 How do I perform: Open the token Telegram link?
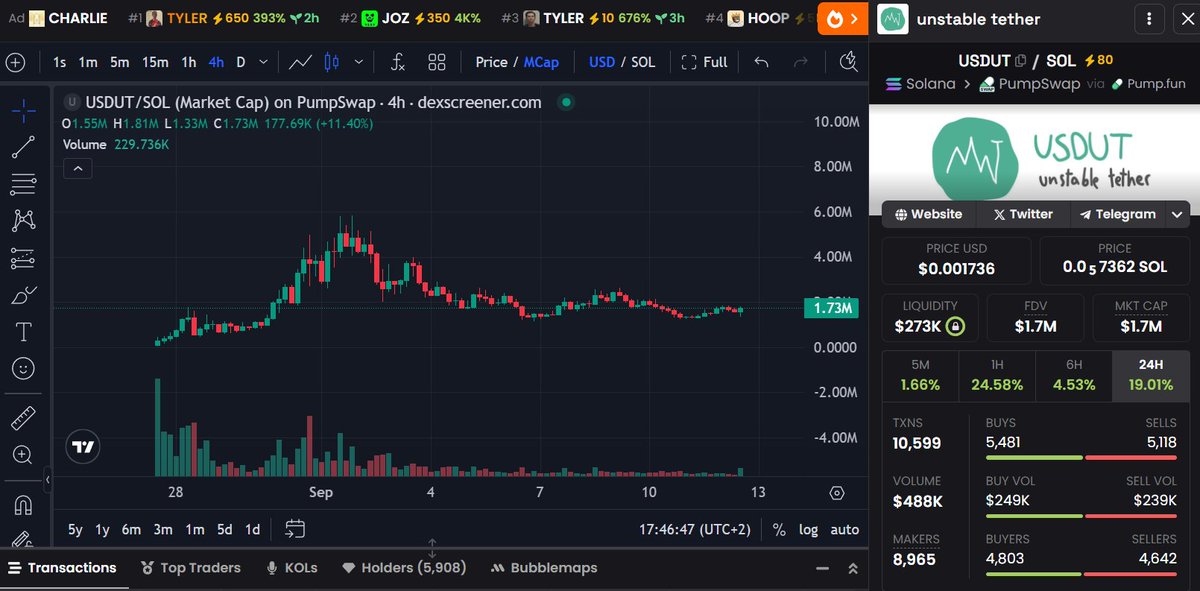(1117, 214)
